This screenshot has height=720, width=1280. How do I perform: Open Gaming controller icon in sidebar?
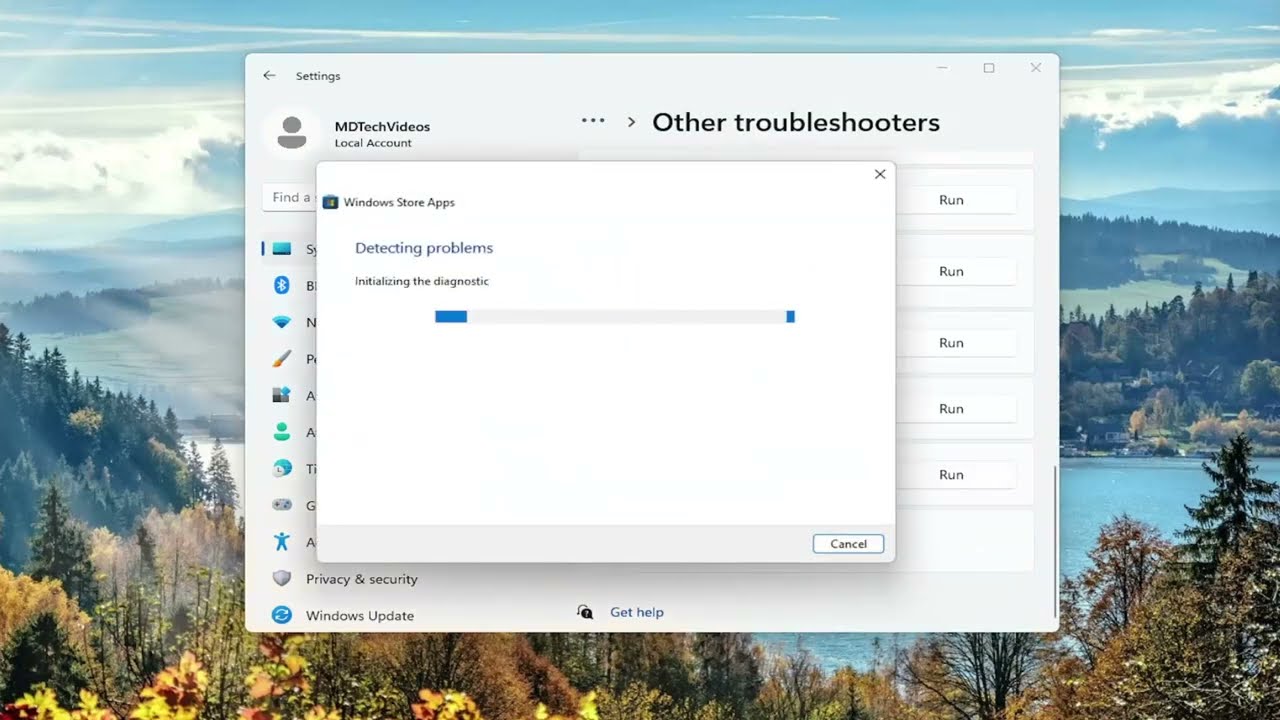tap(282, 505)
